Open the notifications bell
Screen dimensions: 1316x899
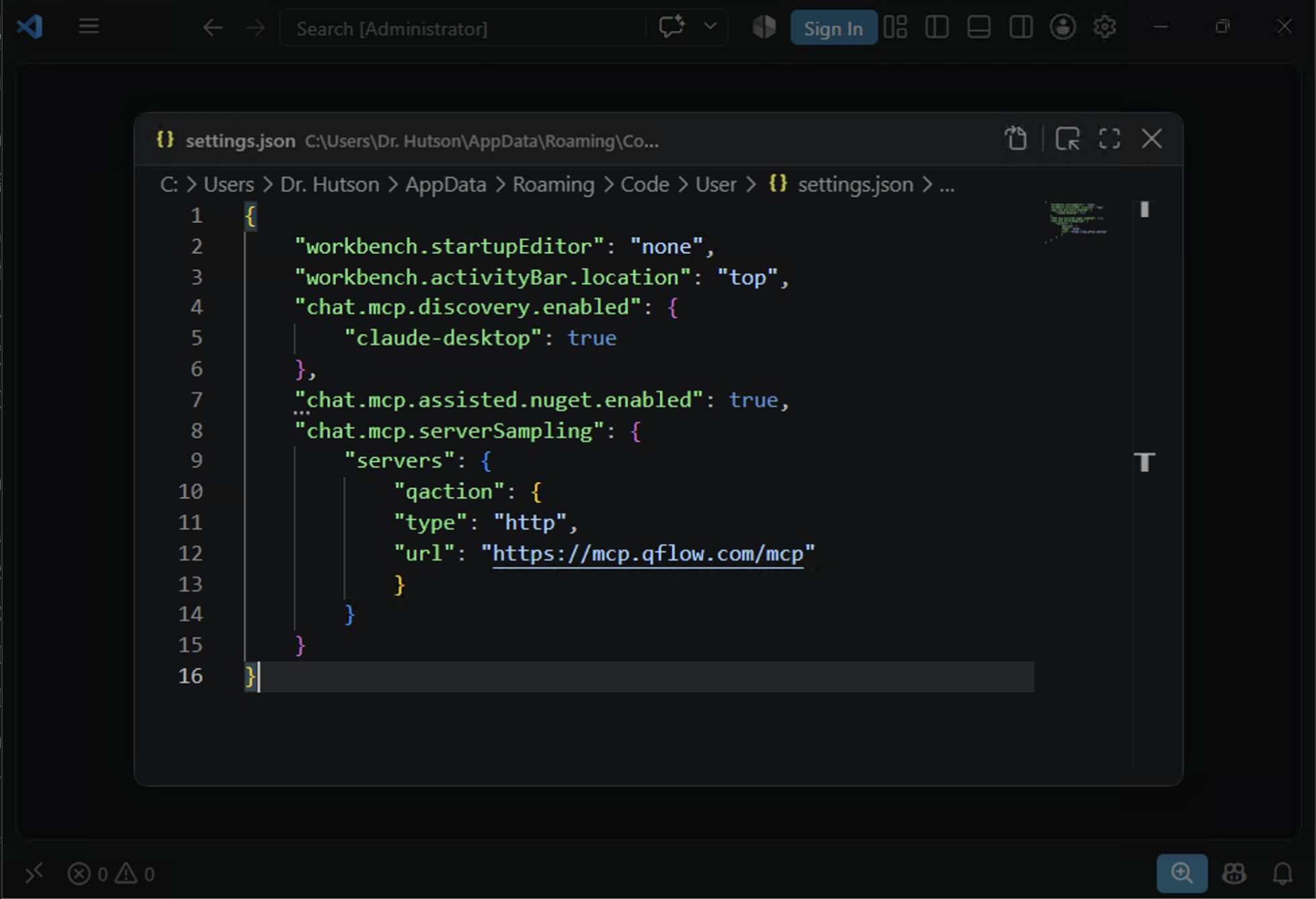tap(1282, 873)
